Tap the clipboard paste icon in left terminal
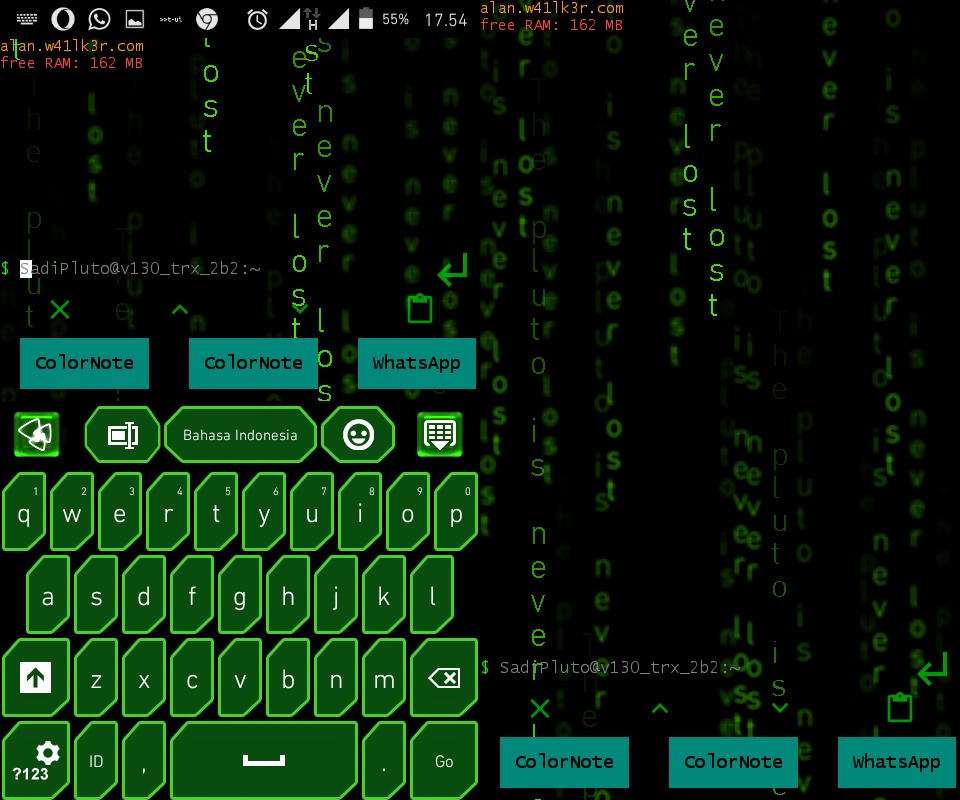This screenshot has width=960, height=800. [x=420, y=308]
